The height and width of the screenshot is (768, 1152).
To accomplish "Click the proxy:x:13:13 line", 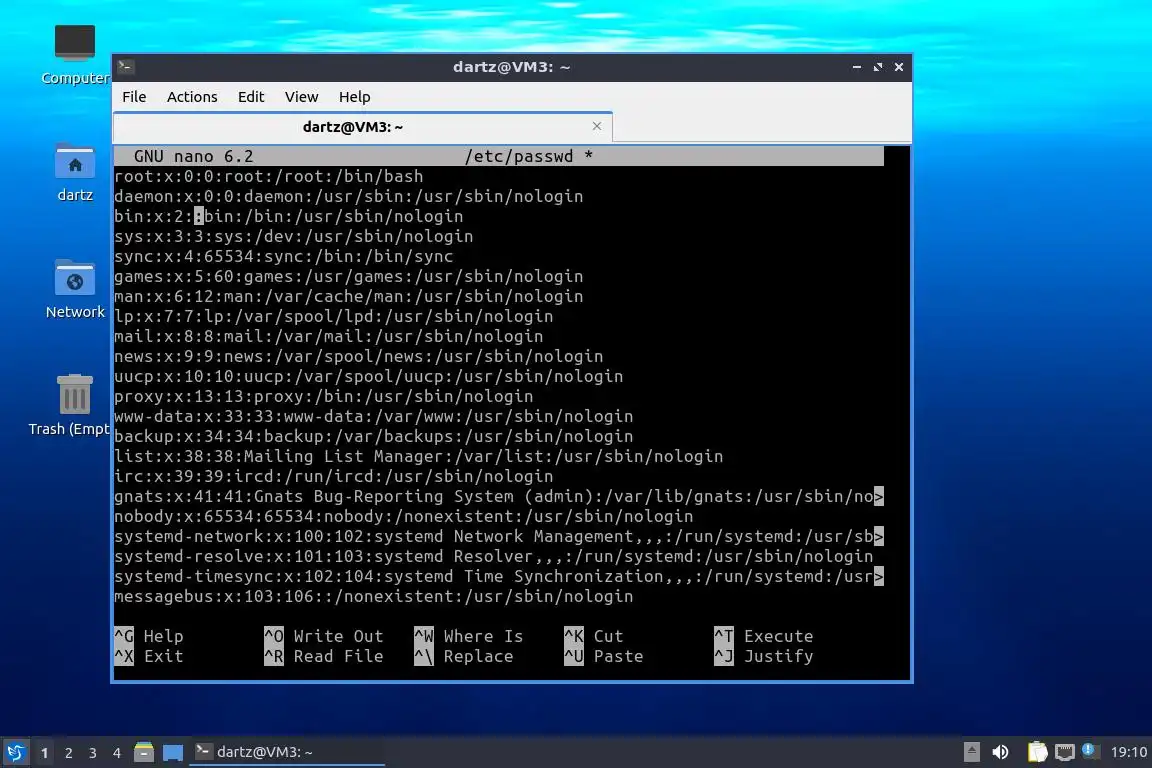I will [324, 396].
